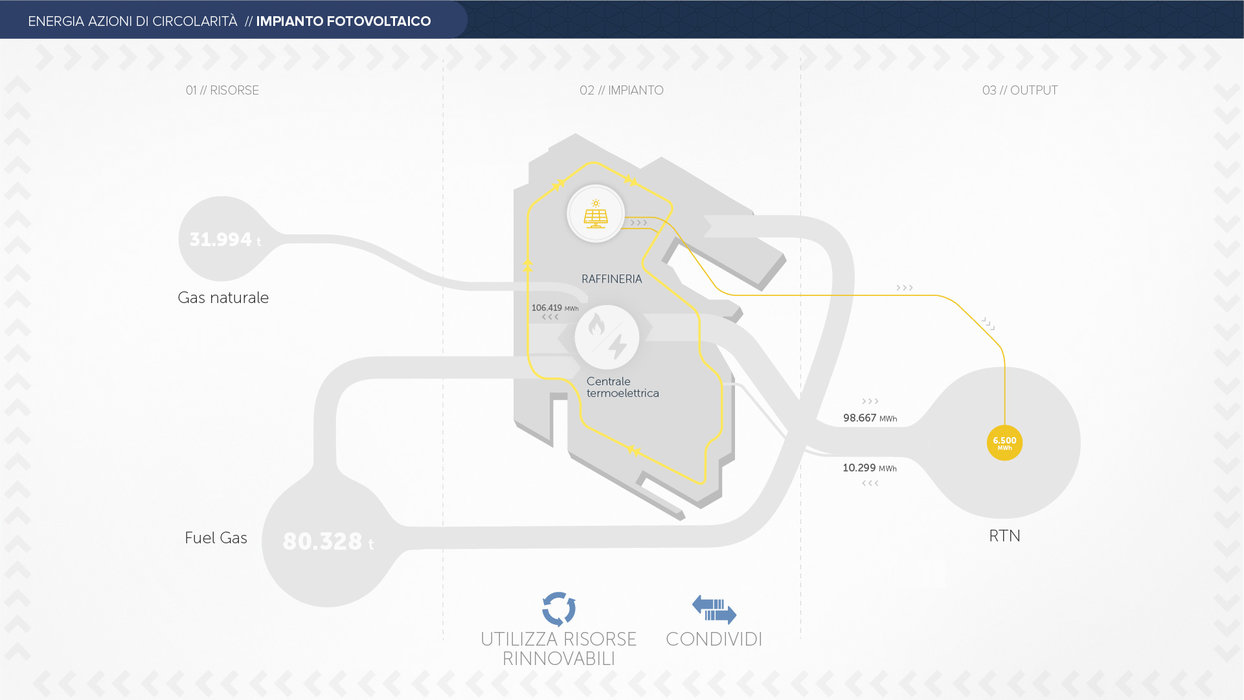Image resolution: width=1244 pixels, height=700 pixels.
Task: Click the Gas naturale label
Action: click(x=223, y=298)
